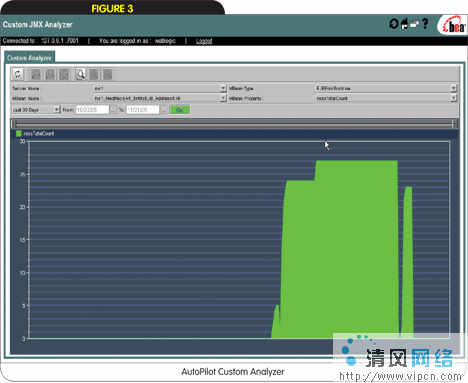The height and width of the screenshot is (383, 468).
Task: Click the magnifier zoom tool icon
Action: (80, 74)
